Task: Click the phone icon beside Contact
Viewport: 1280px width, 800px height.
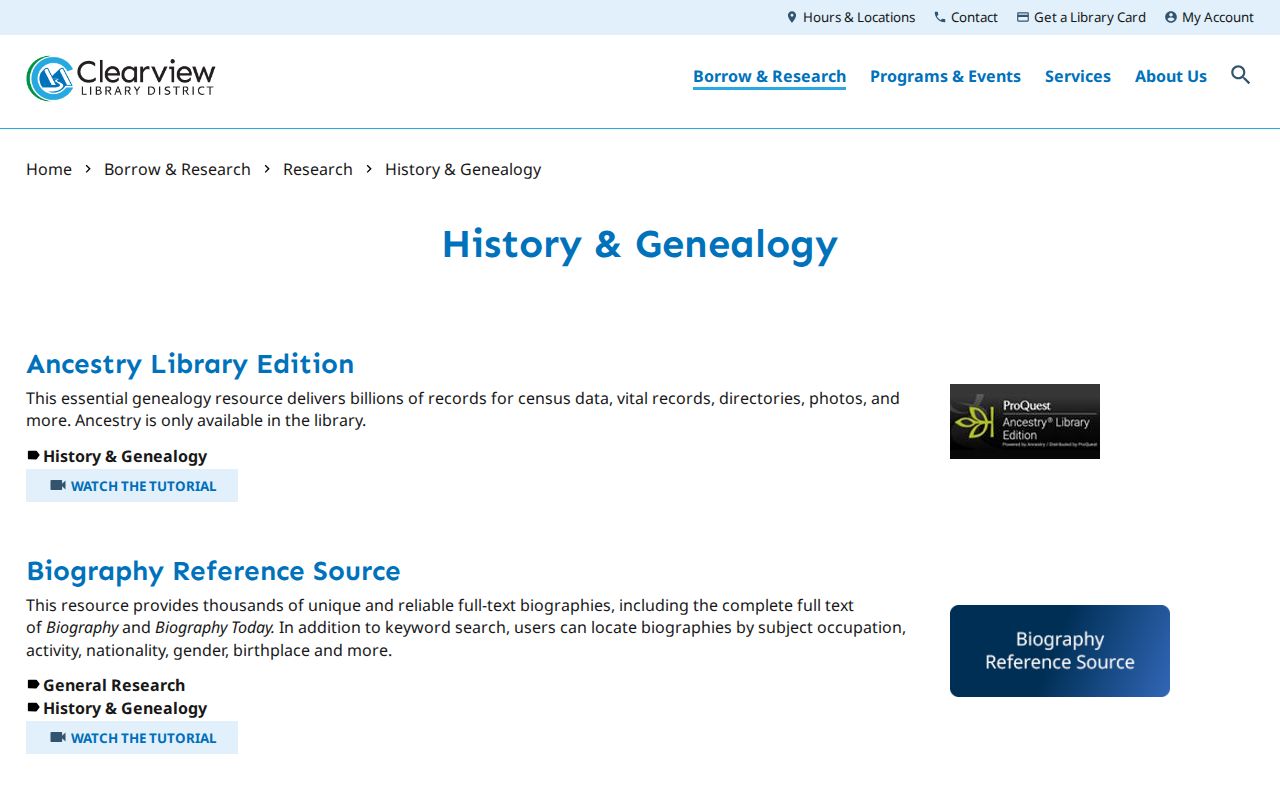Action: 940,17
